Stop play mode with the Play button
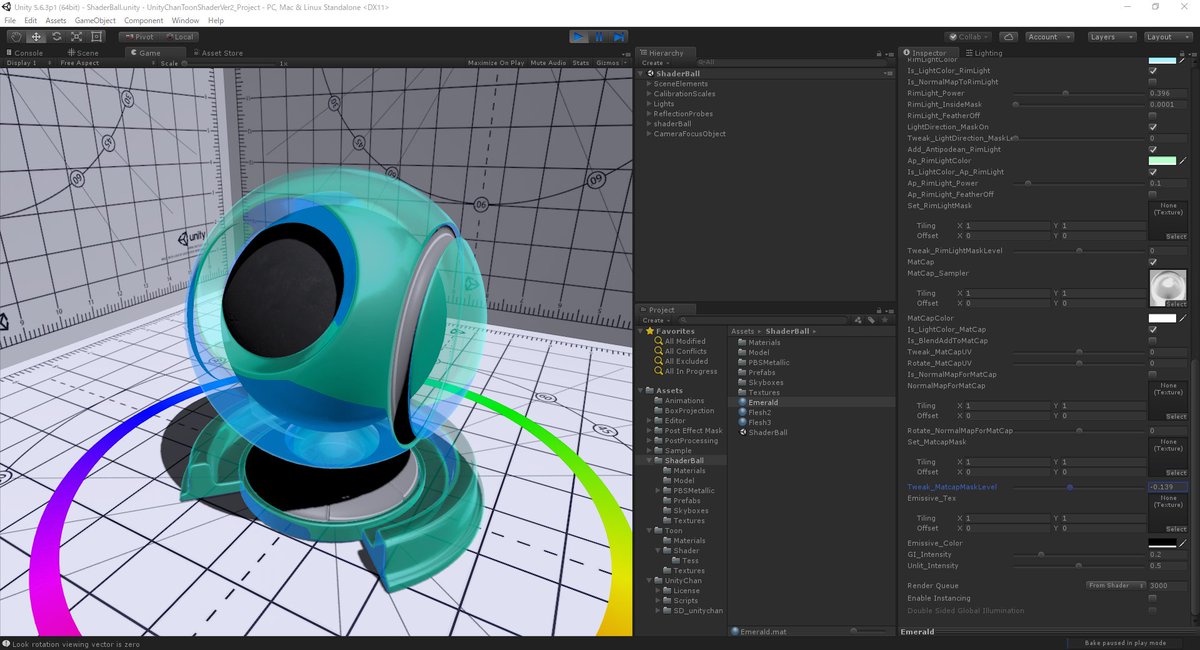The image size is (1200, 650). tap(579, 37)
